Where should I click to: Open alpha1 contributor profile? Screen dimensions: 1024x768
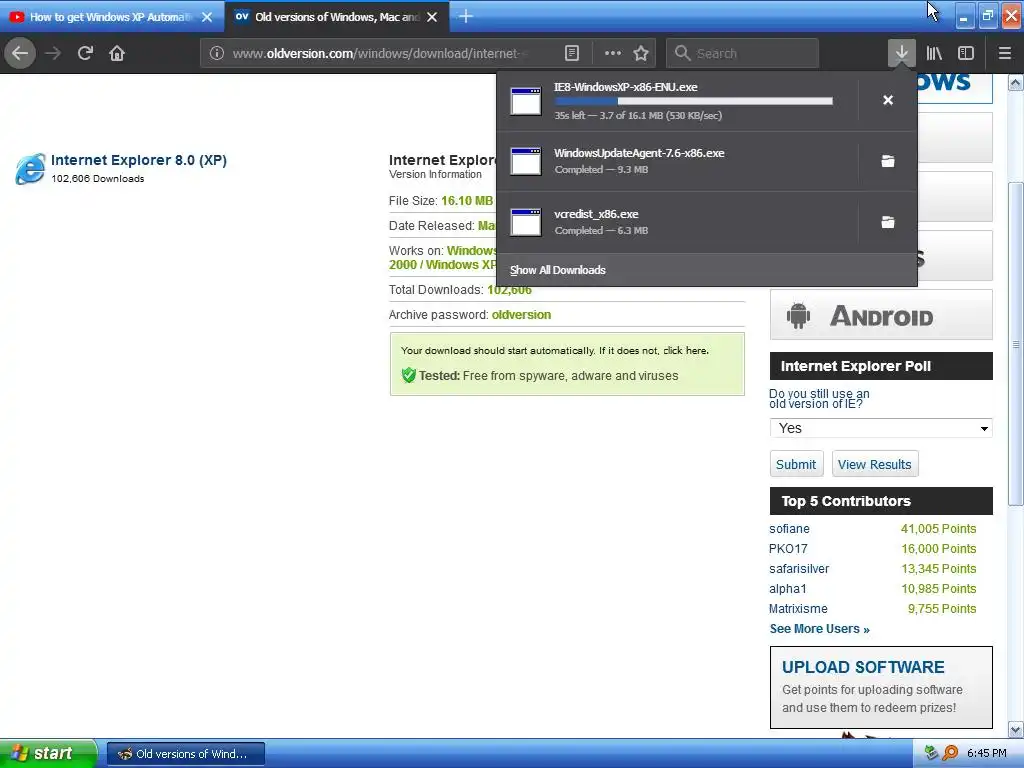click(x=788, y=588)
